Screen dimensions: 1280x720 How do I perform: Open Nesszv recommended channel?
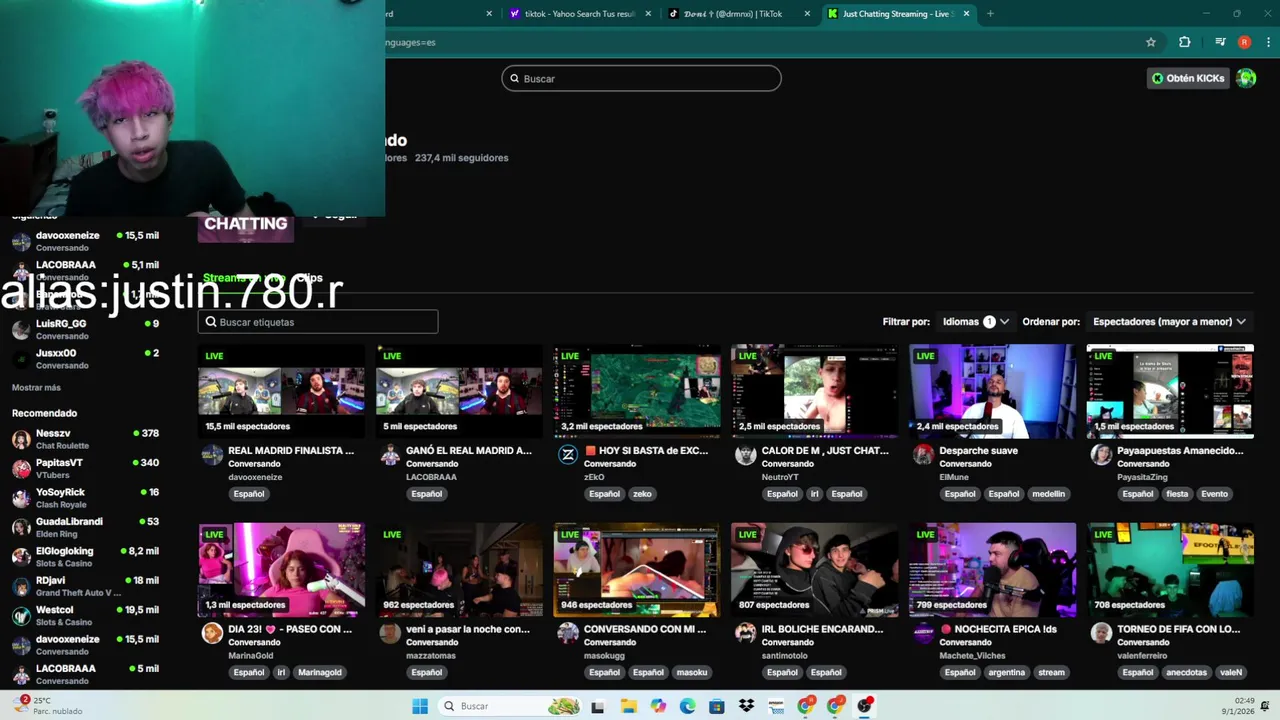[85, 439]
